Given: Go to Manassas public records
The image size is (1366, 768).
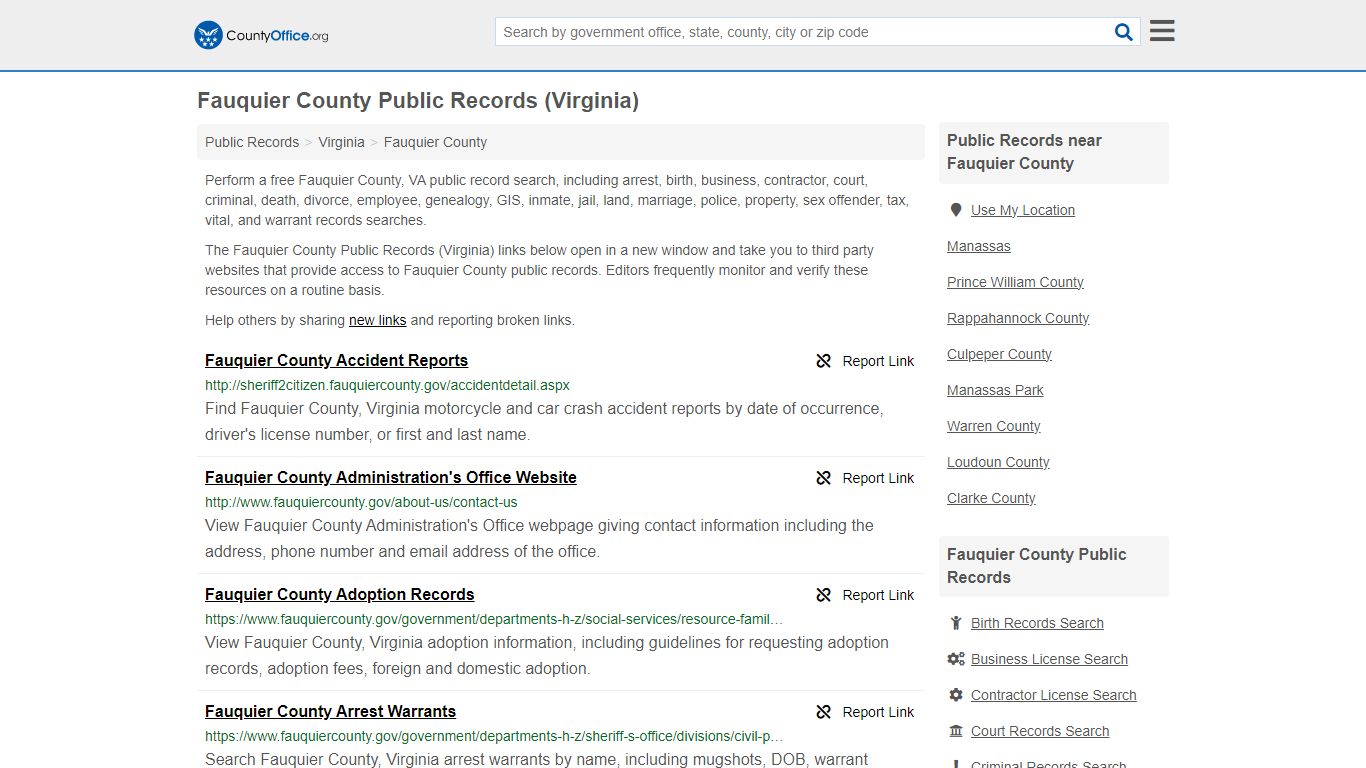Looking at the screenshot, I should tap(979, 246).
